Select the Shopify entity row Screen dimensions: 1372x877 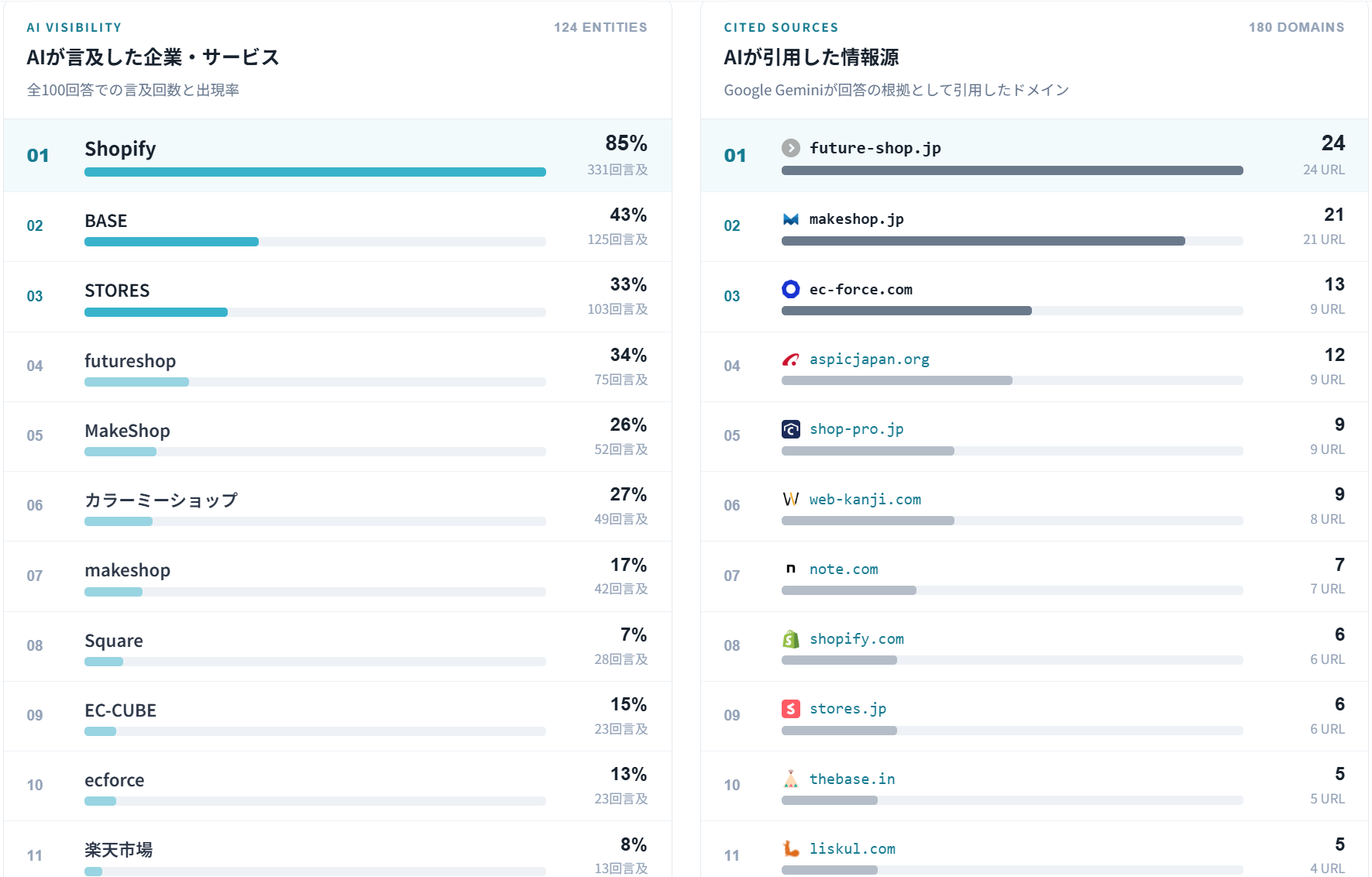pyautogui.click(x=338, y=155)
